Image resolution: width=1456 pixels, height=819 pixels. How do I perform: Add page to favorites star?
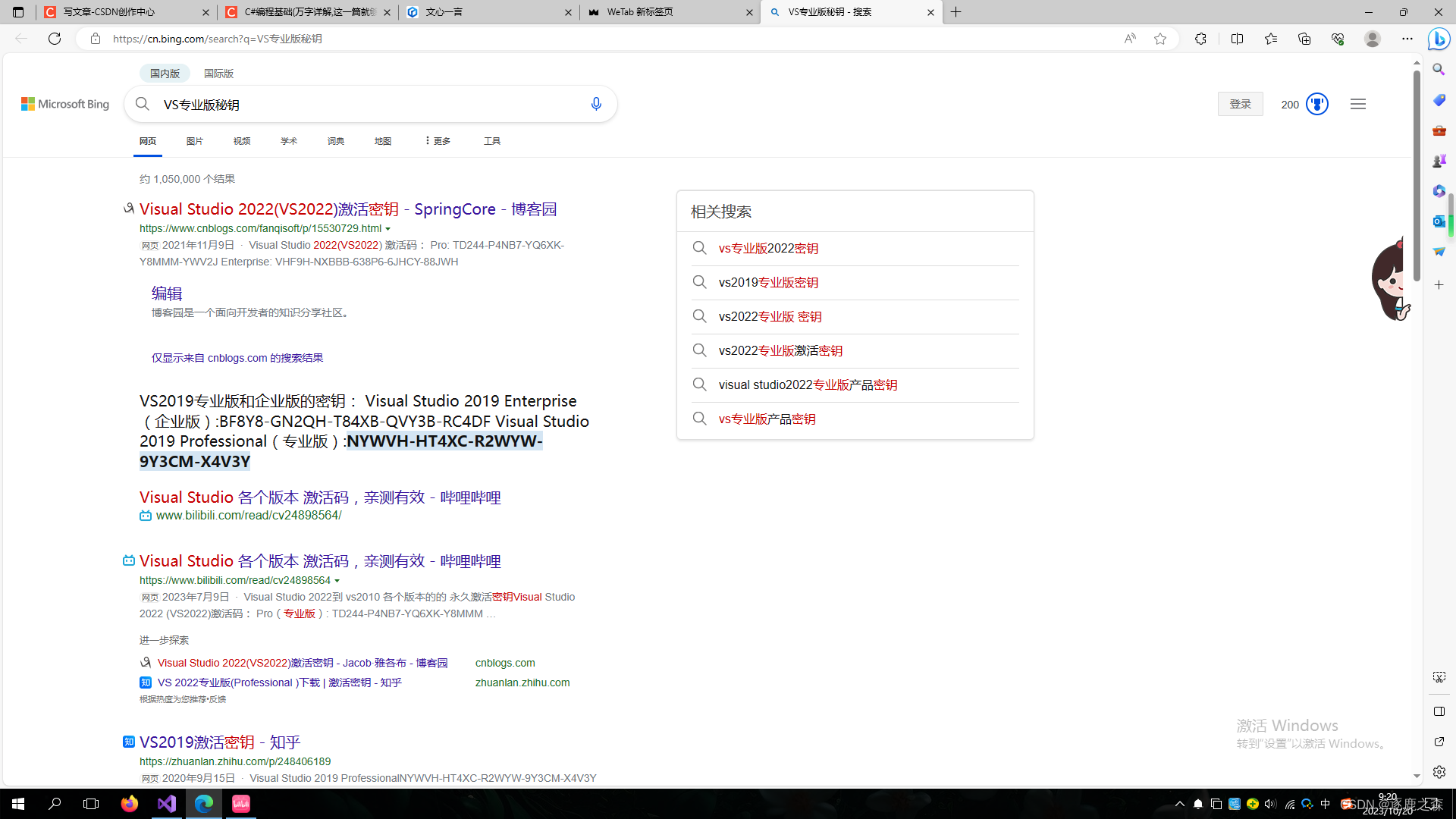pos(1160,39)
